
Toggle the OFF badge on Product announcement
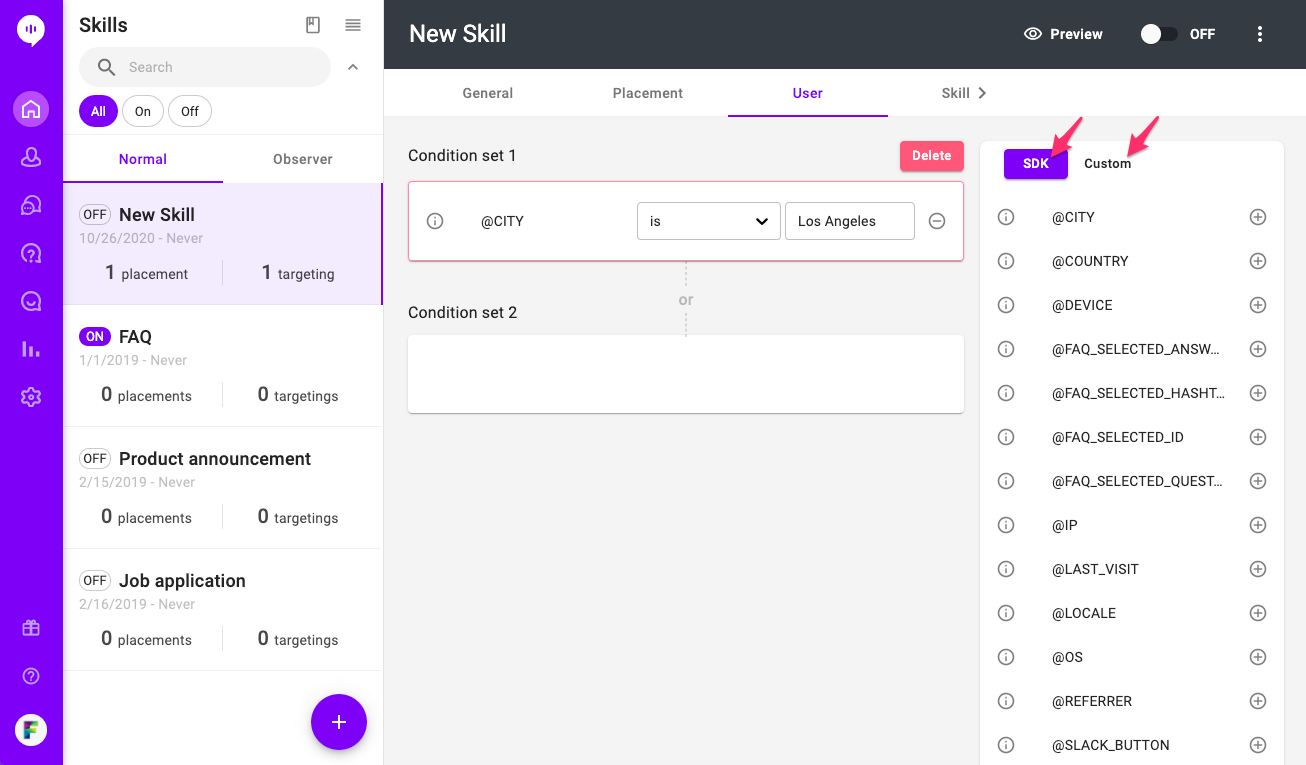point(95,459)
